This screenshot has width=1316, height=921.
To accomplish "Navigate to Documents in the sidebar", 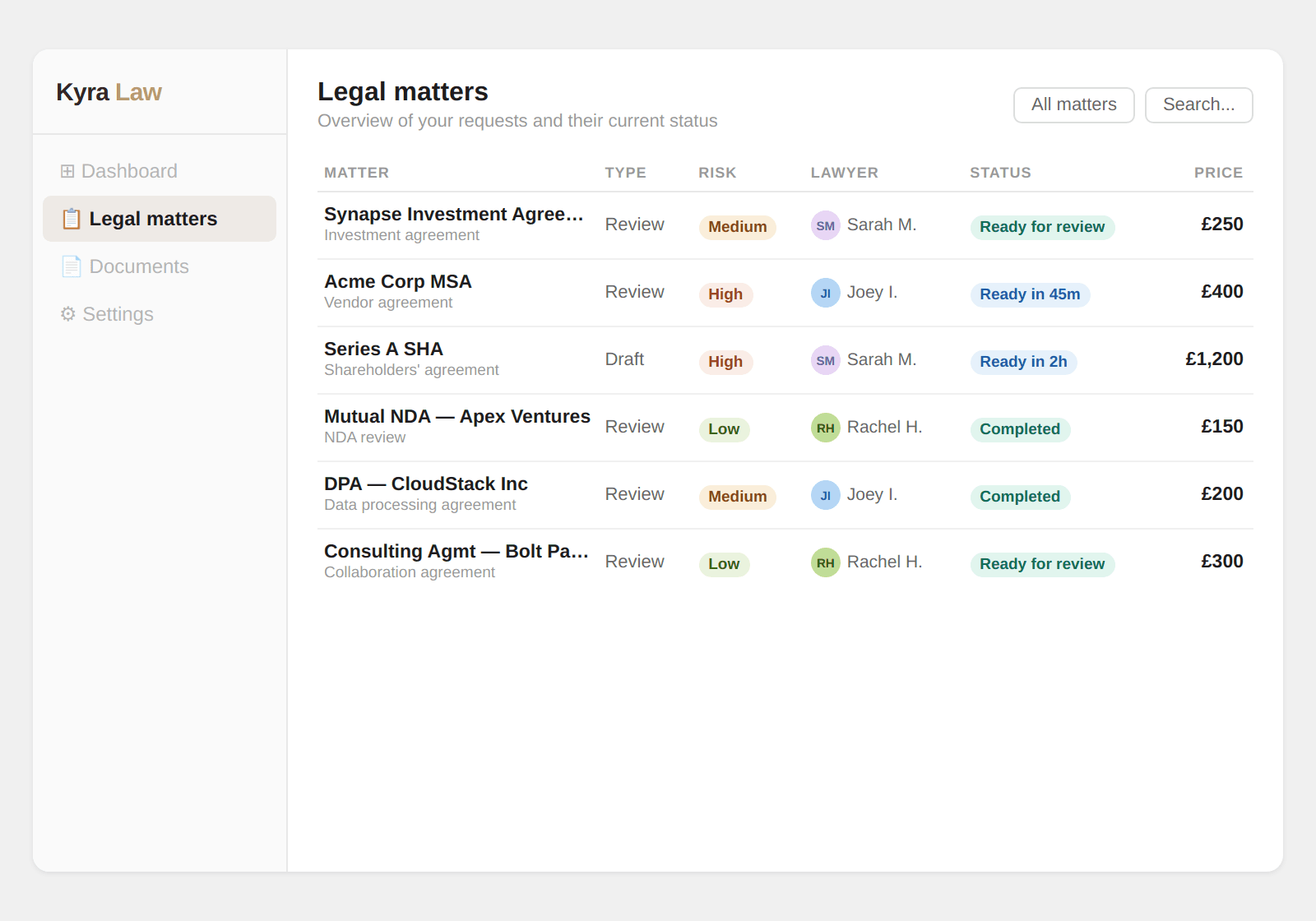I will click(138, 266).
